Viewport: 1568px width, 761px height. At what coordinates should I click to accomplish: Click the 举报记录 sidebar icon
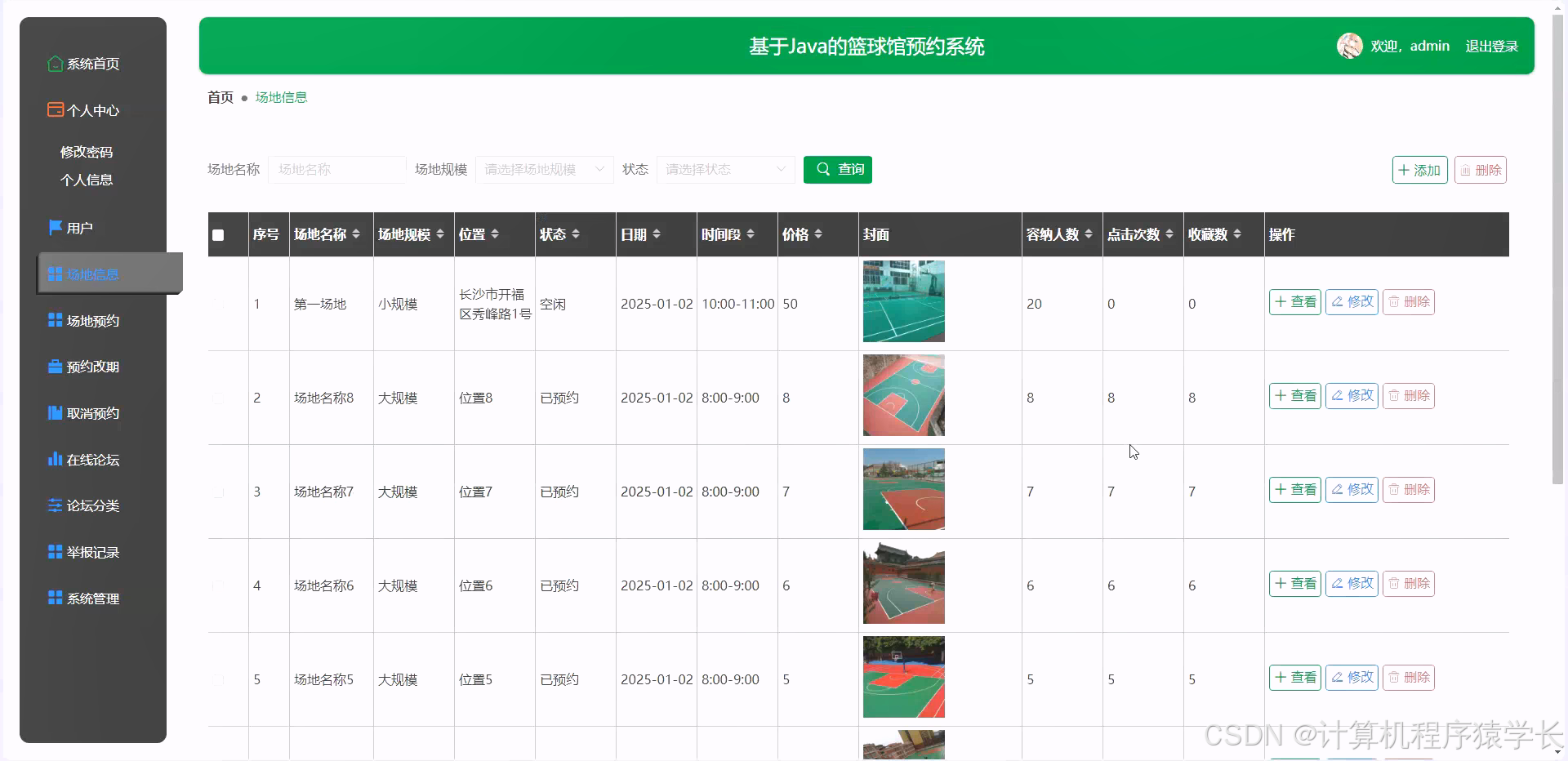click(x=55, y=552)
